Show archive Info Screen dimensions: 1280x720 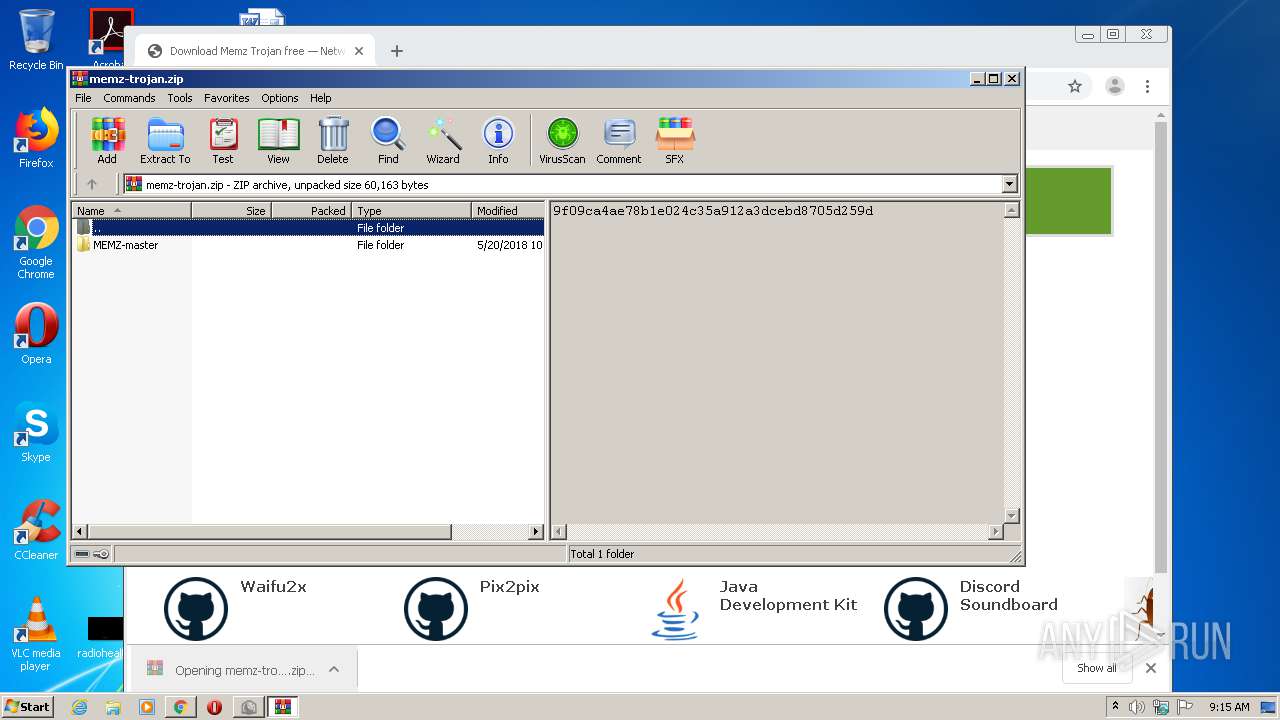coord(498,140)
